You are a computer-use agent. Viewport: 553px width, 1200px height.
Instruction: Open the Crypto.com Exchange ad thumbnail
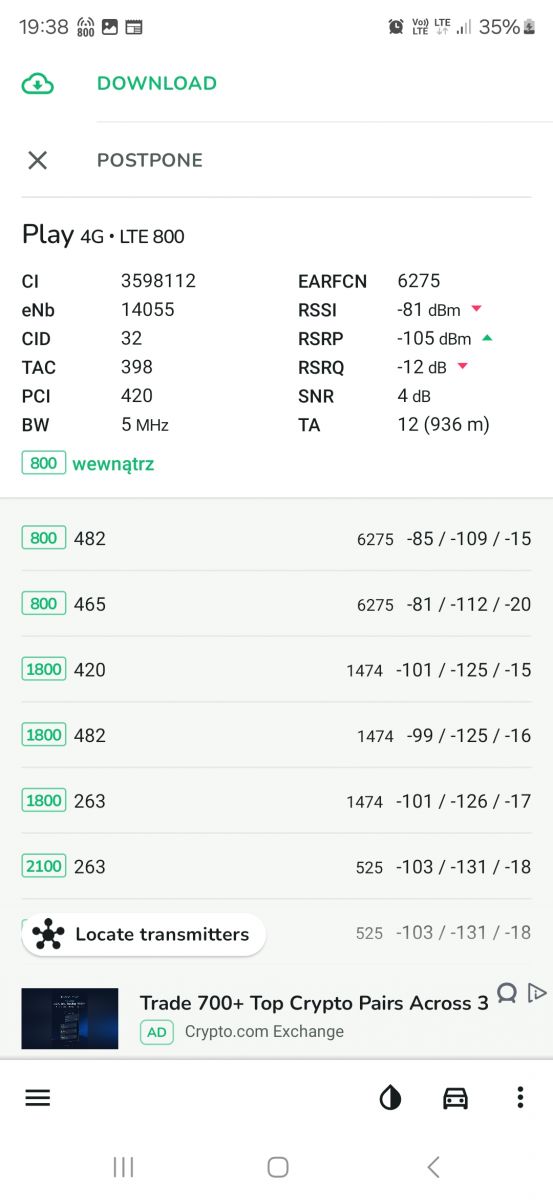[x=70, y=1018]
